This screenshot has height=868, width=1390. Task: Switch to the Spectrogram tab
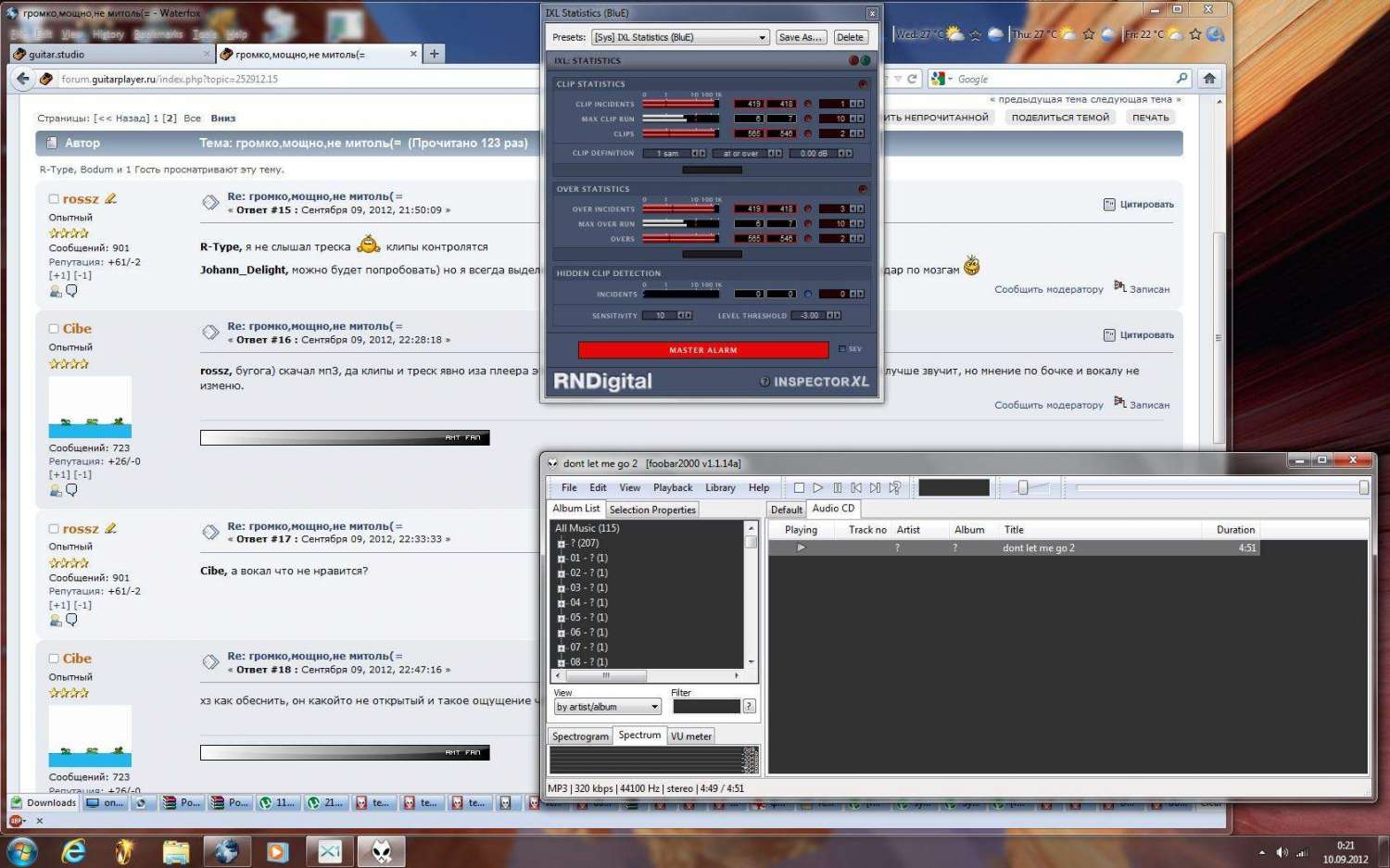[x=580, y=736]
